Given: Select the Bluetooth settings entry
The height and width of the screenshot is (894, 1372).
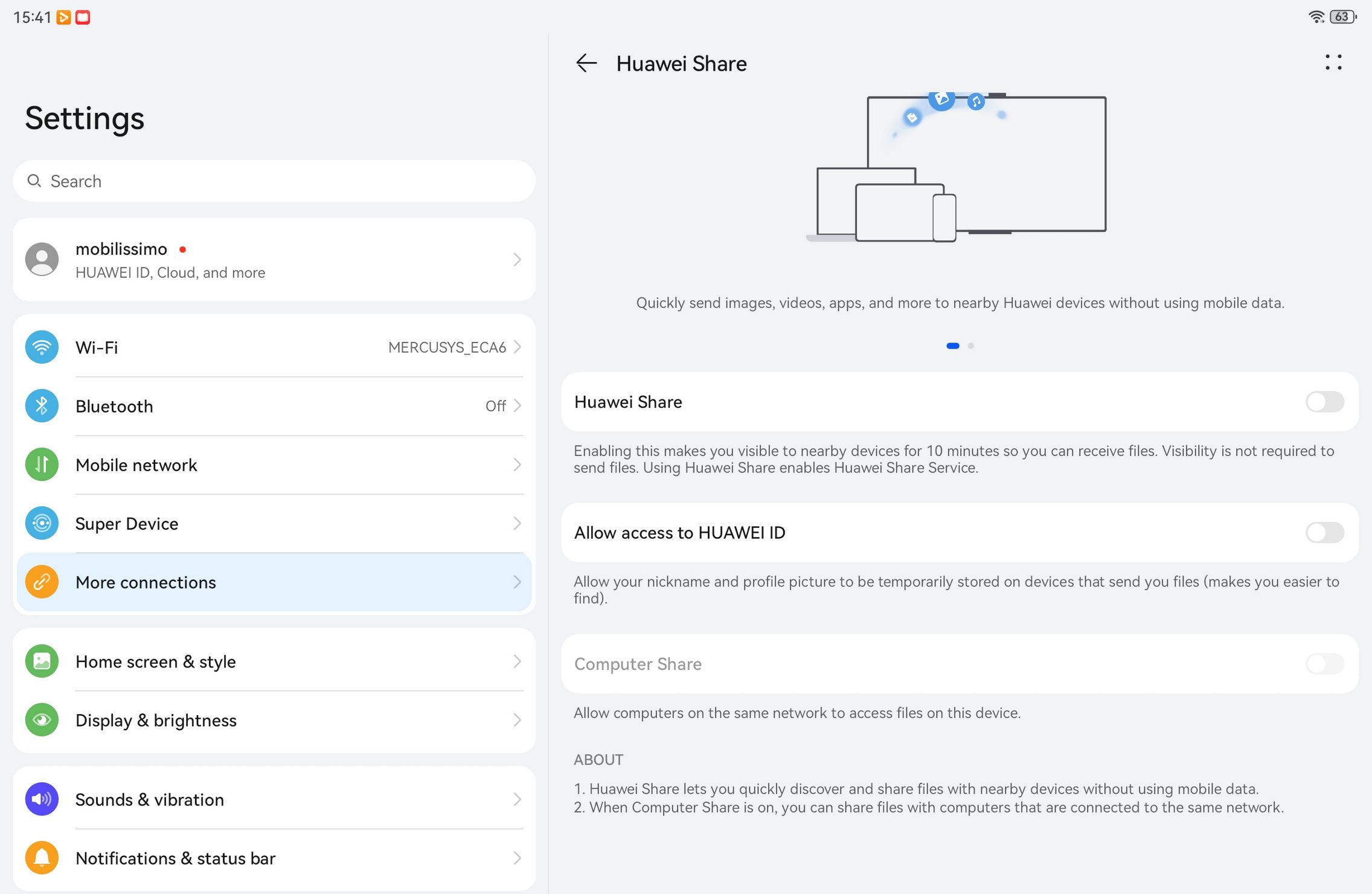Looking at the screenshot, I should [274, 406].
